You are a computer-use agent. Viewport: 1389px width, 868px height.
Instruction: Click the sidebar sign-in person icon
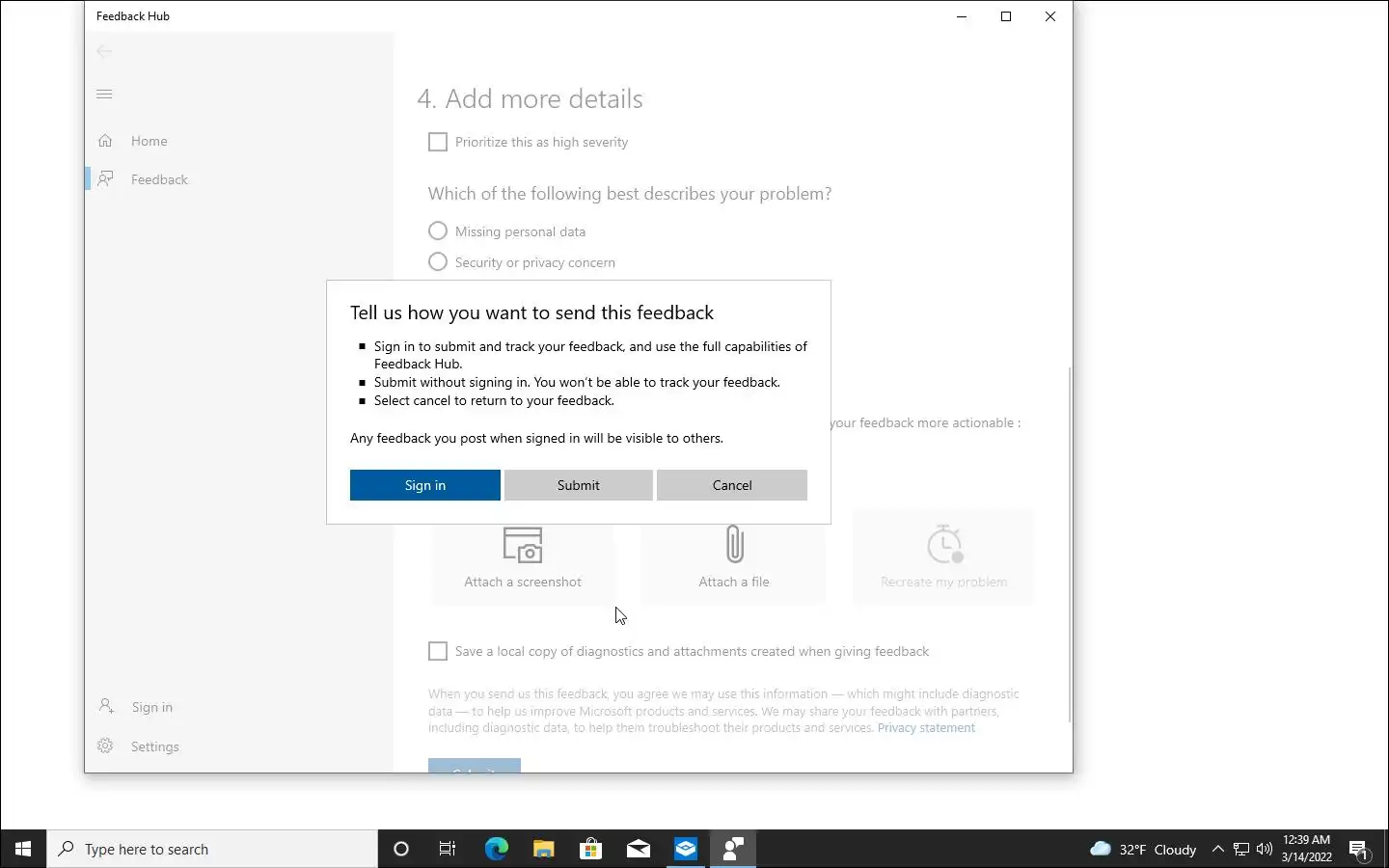(x=106, y=706)
